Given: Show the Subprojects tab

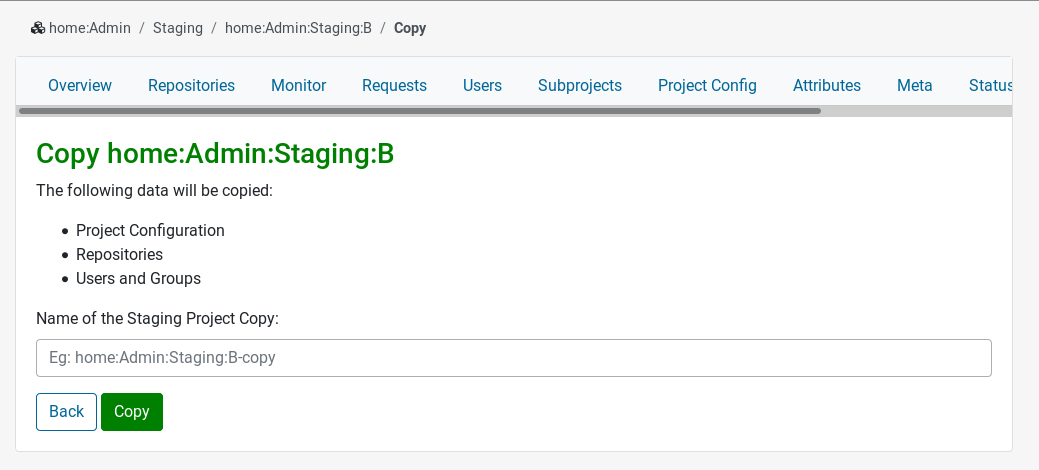Looking at the screenshot, I should click(580, 86).
